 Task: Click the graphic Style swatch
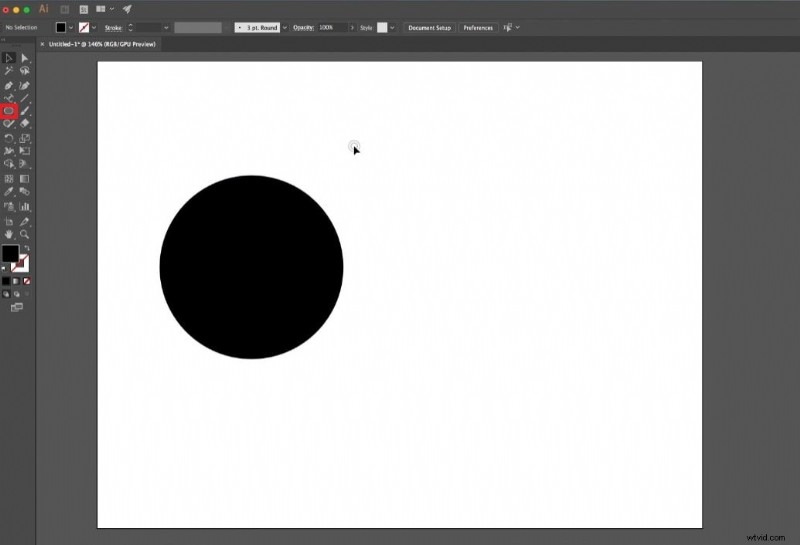(x=382, y=28)
